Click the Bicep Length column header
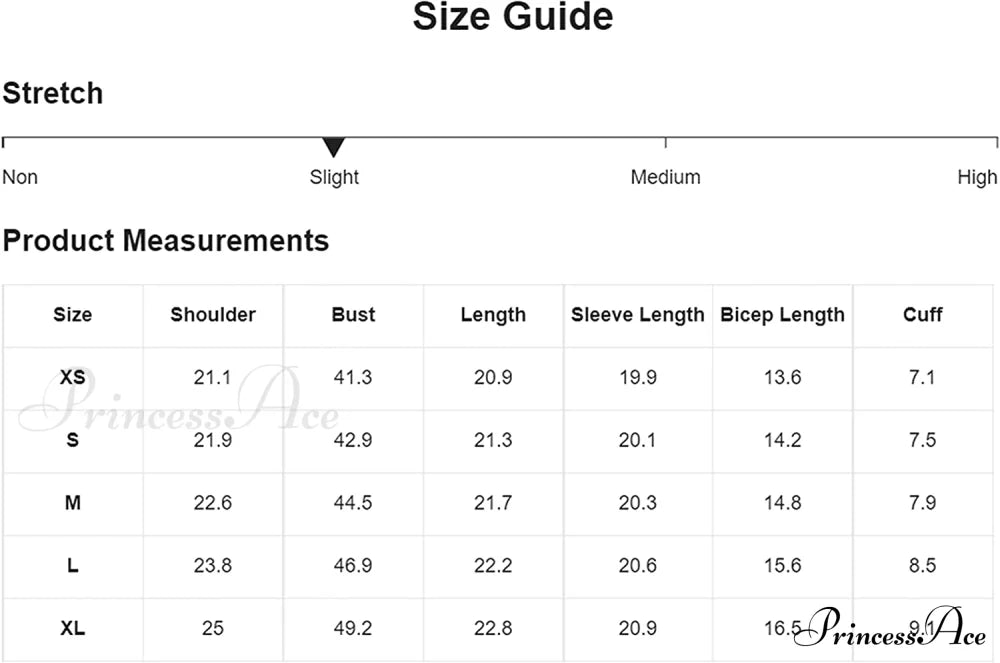The image size is (1000, 663). pyautogui.click(x=782, y=315)
